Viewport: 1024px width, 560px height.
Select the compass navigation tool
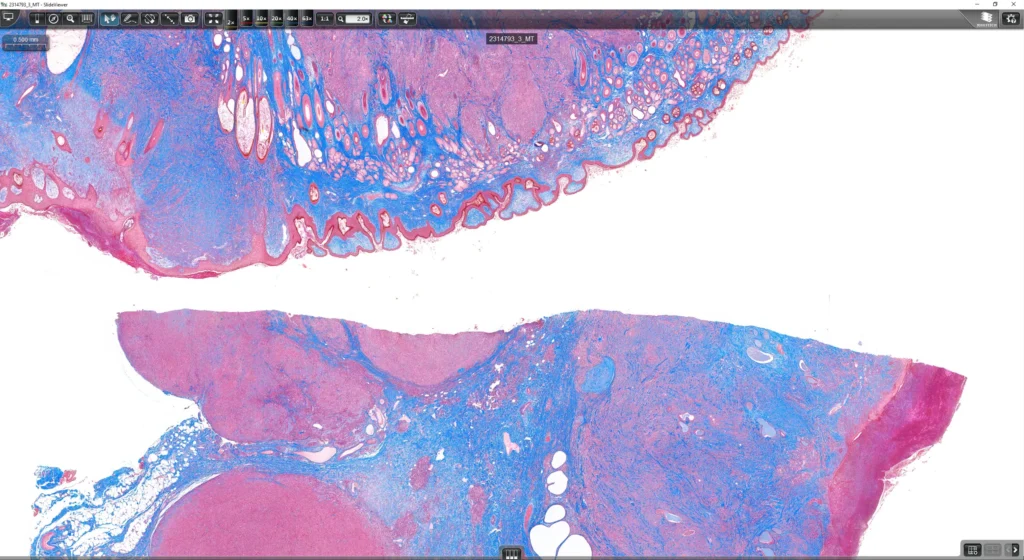(54, 19)
